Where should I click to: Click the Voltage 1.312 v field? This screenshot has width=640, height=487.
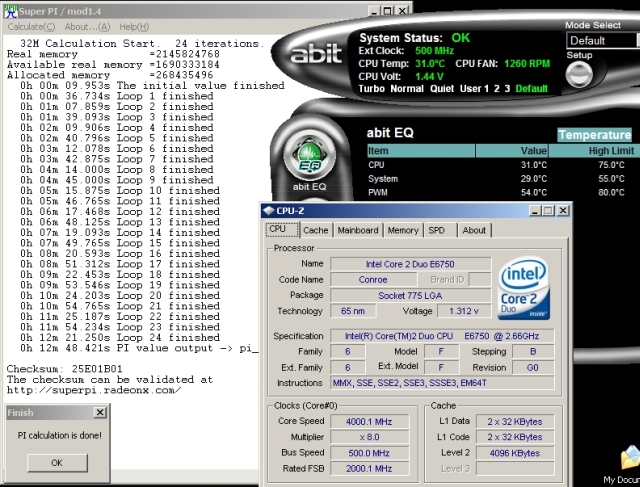click(464, 311)
